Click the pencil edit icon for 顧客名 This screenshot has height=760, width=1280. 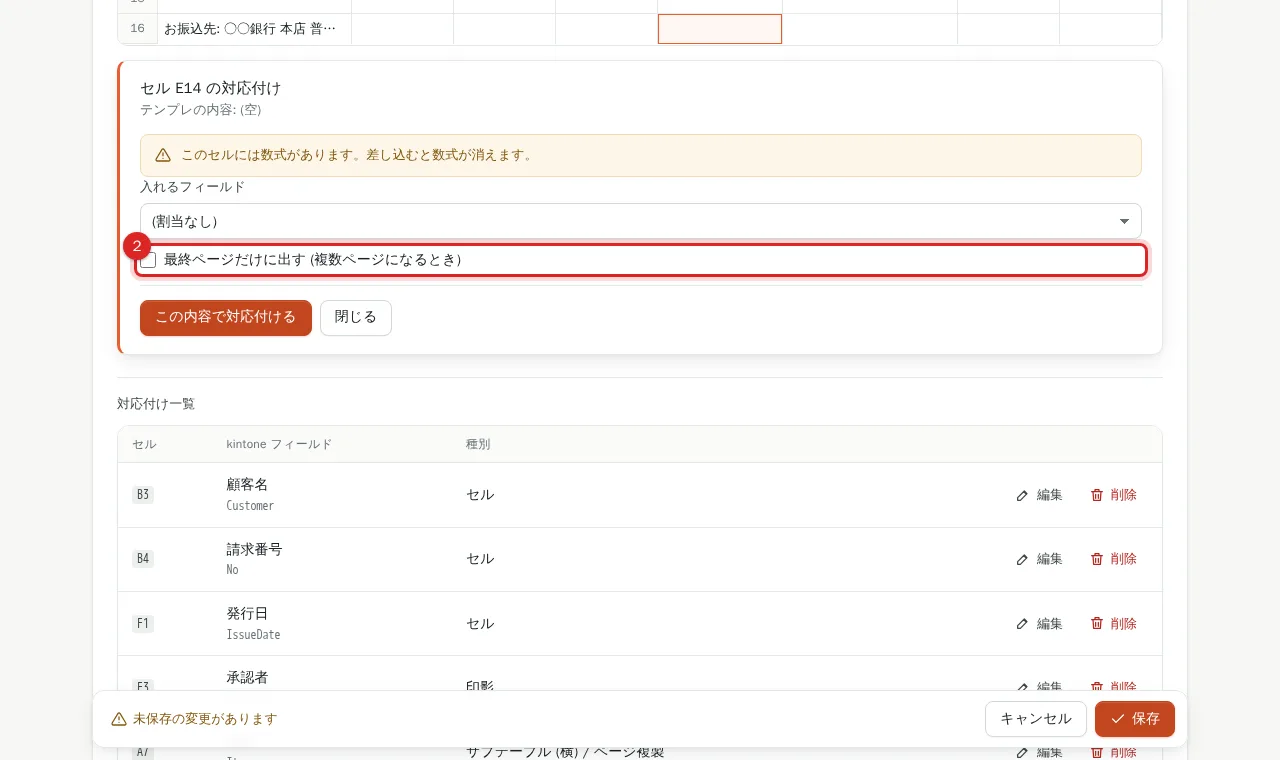pos(1022,495)
